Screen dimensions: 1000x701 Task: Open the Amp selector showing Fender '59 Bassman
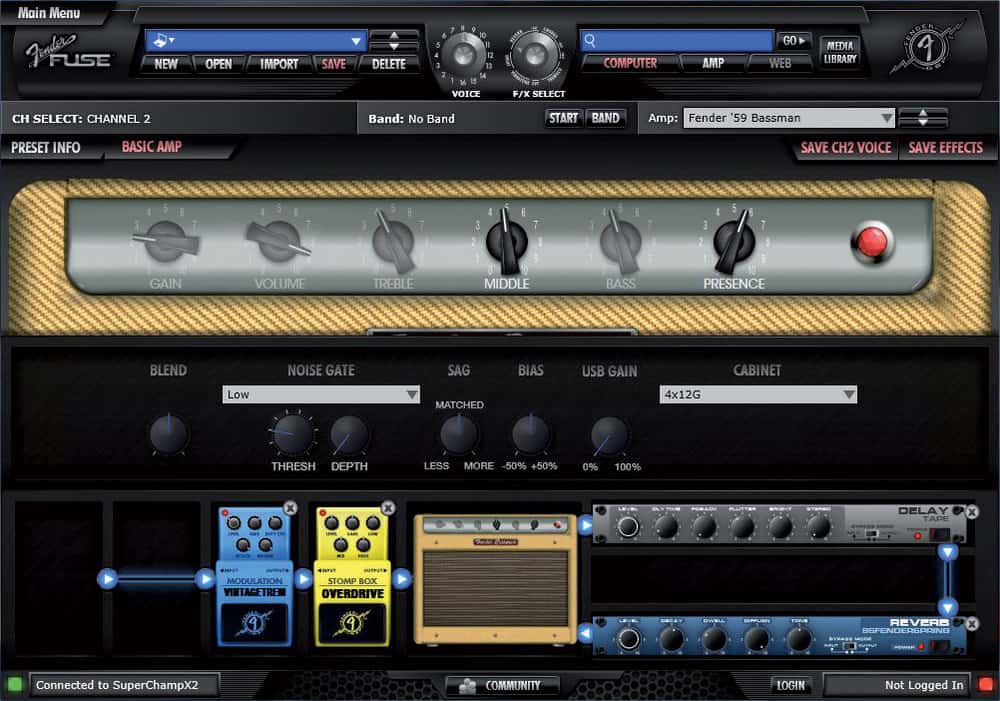[789, 117]
